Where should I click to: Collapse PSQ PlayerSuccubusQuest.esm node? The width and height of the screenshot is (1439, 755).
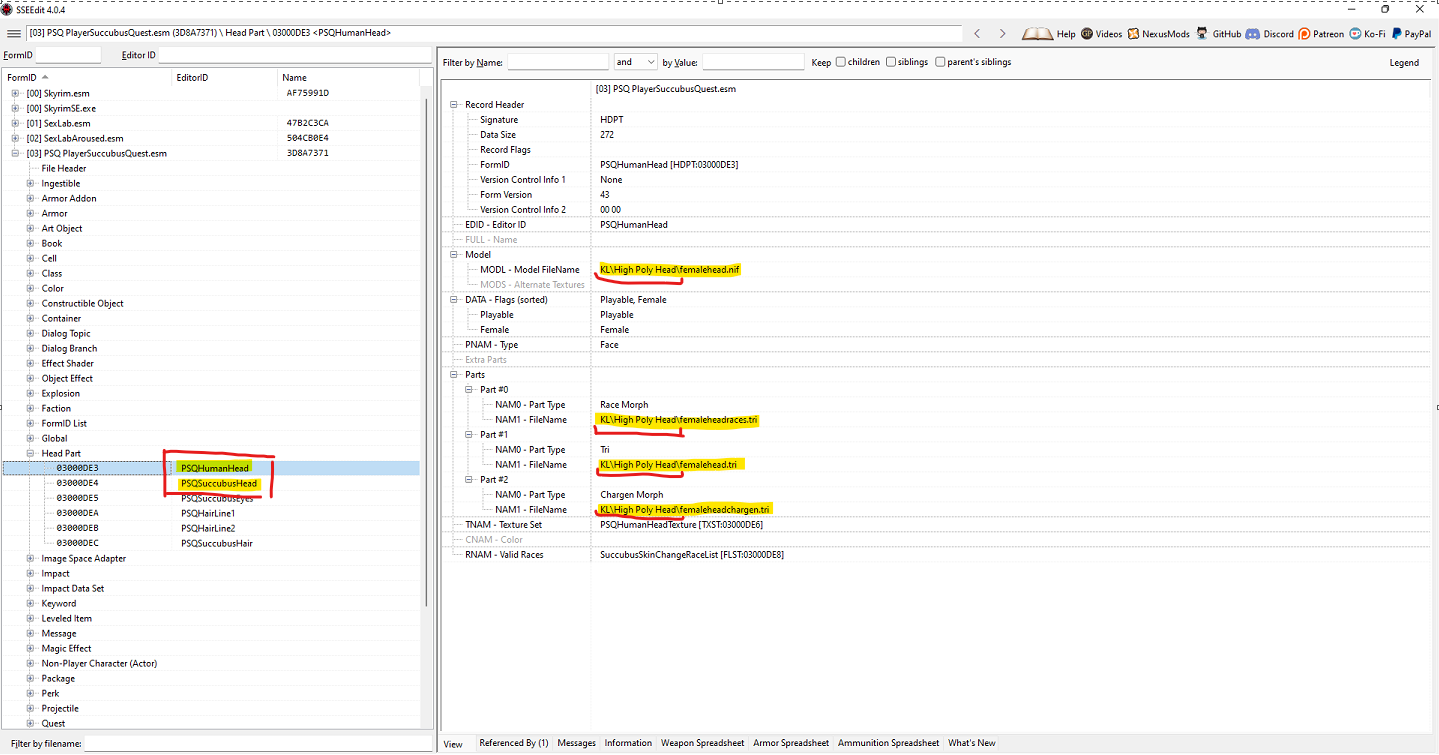pos(15,153)
